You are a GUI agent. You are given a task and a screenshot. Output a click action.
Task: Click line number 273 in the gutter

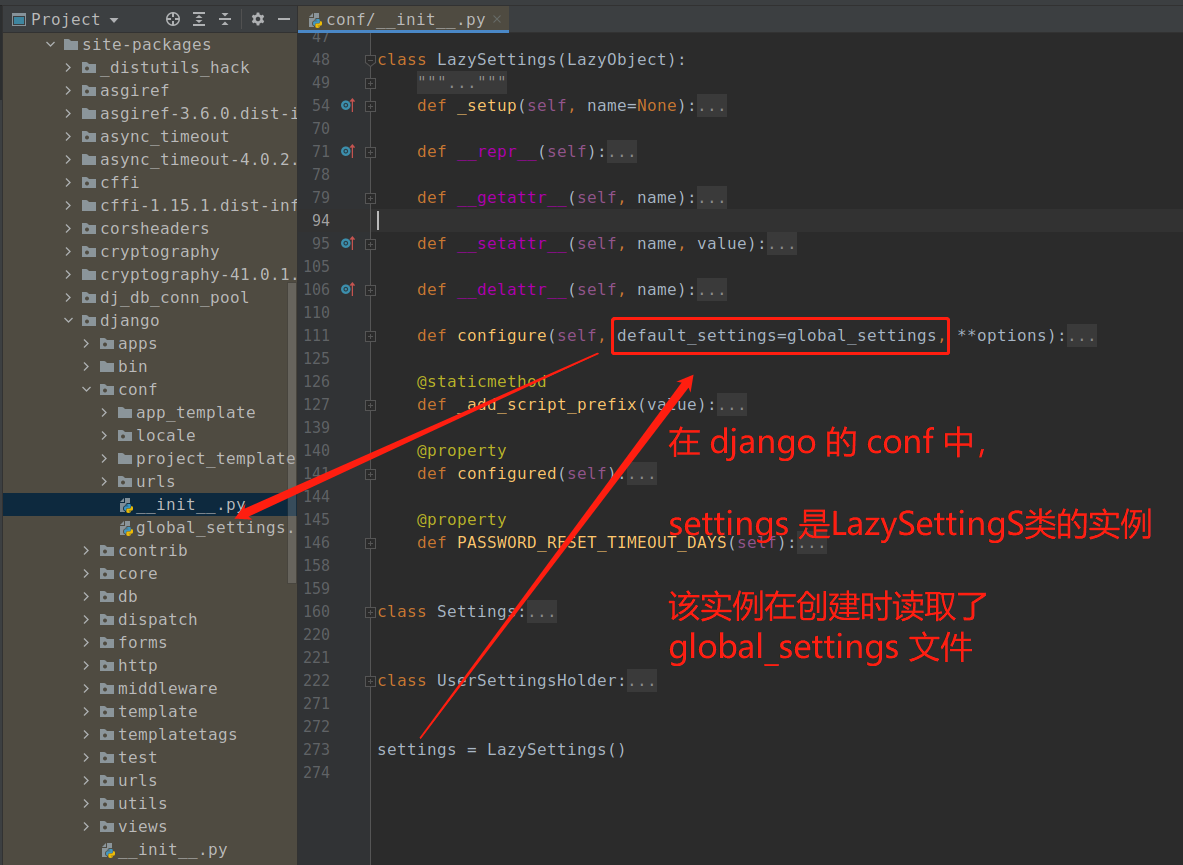point(317,750)
